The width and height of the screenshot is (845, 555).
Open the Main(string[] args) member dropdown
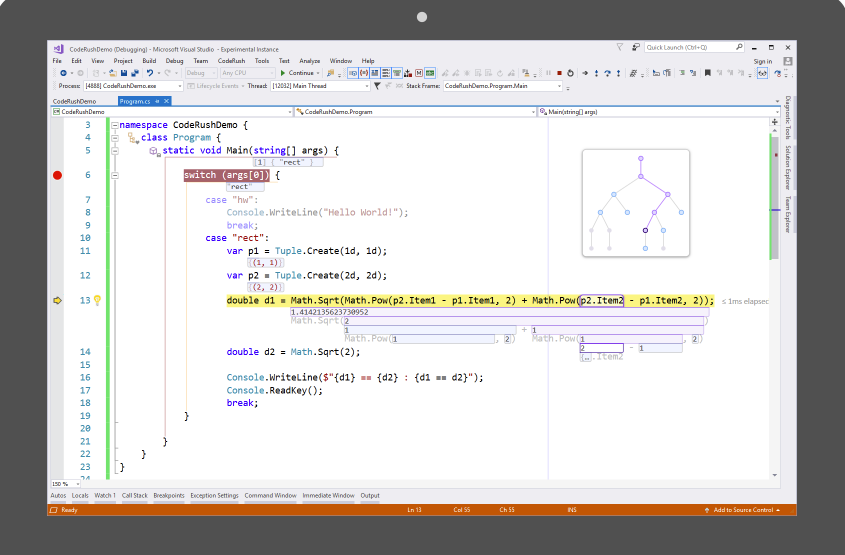659,112
